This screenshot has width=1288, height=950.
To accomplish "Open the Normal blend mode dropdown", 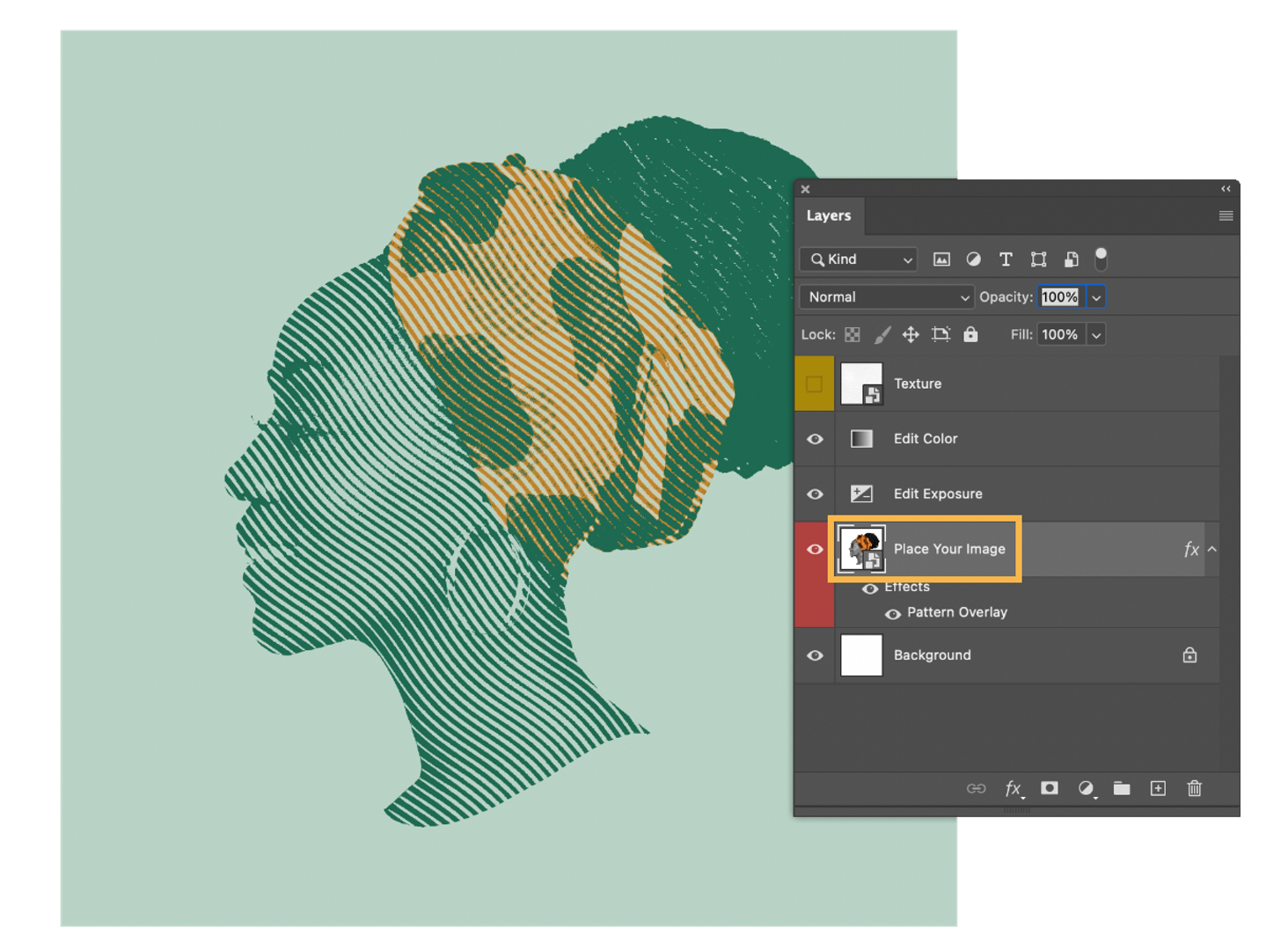I will [x=887, y=297].
